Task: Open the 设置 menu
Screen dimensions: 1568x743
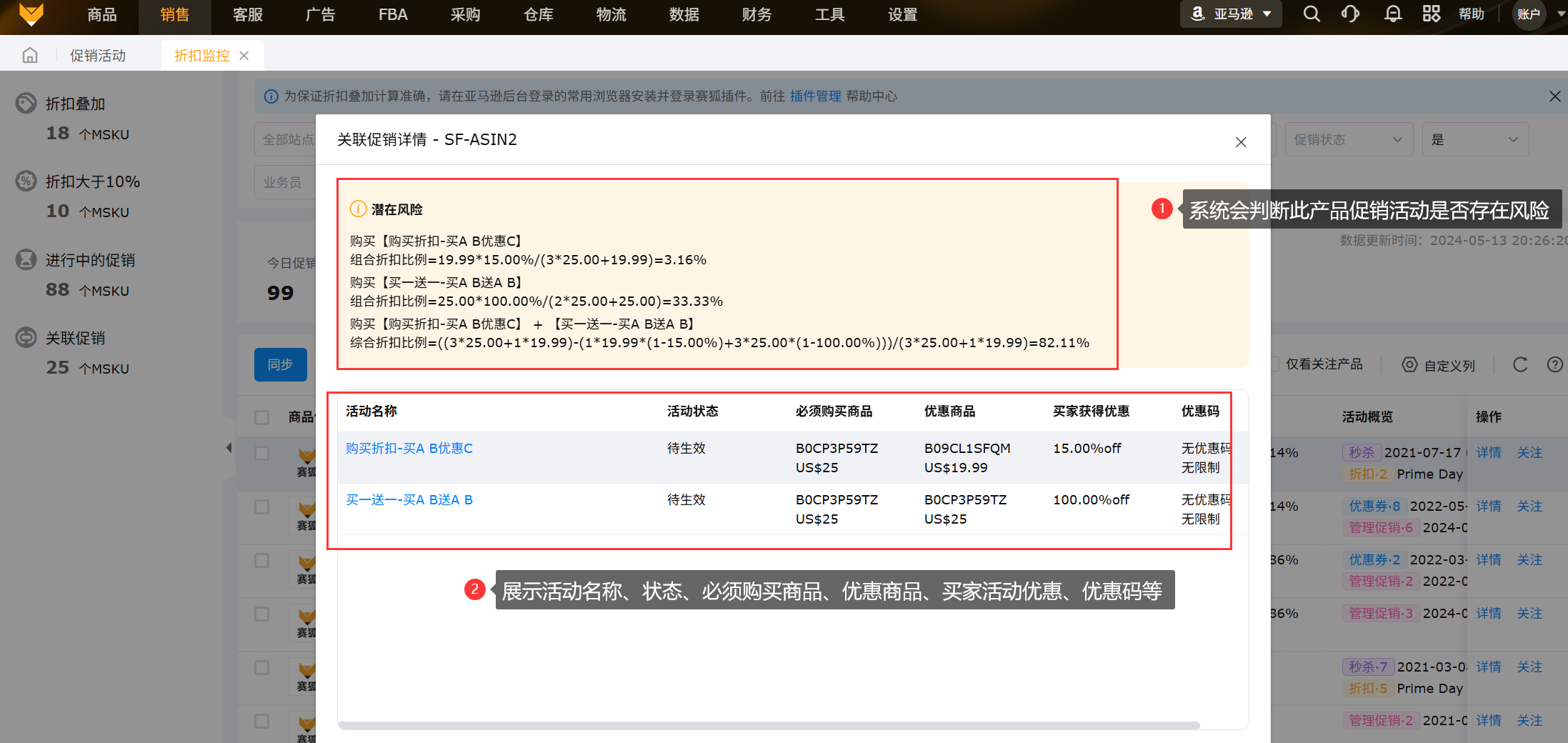Action: (x=903, y=14)
